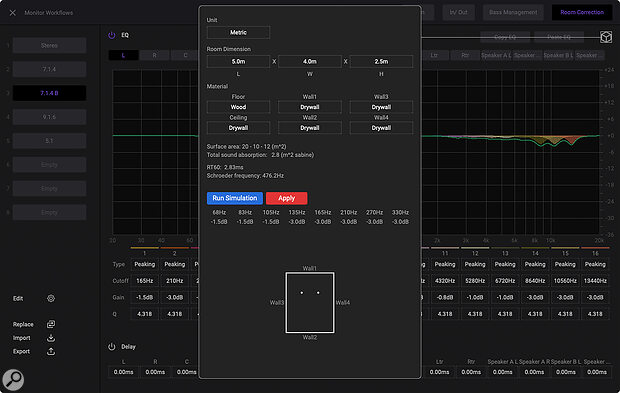Click the Export label in sidebar
The height and width of the screenshot is (393, 620).
pyautogui.click(x=21, y=351)
